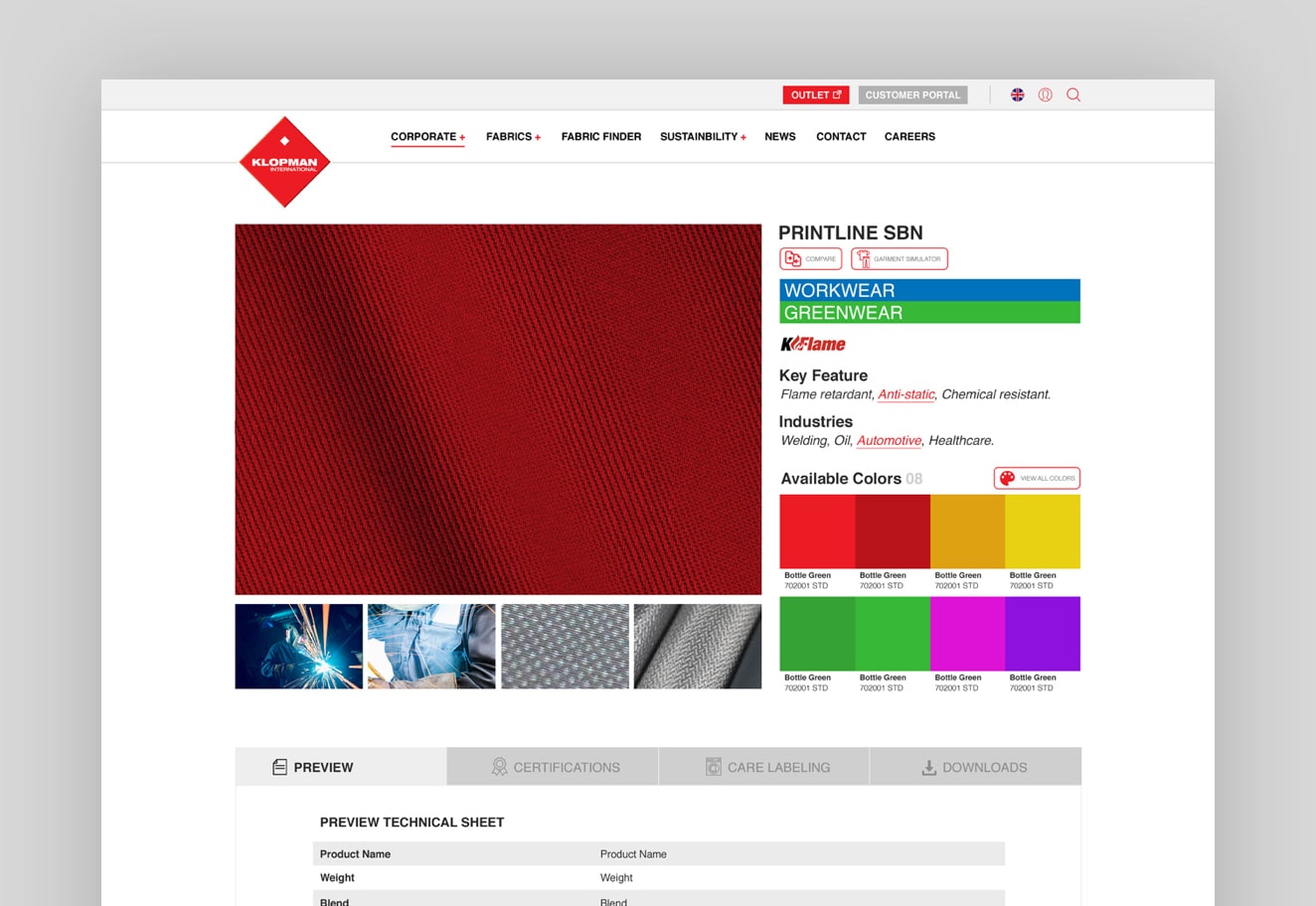Screen dimensions: 1316x906
Task: Open the grey dotted fabric thumbnail
Action: coord(565,647)
